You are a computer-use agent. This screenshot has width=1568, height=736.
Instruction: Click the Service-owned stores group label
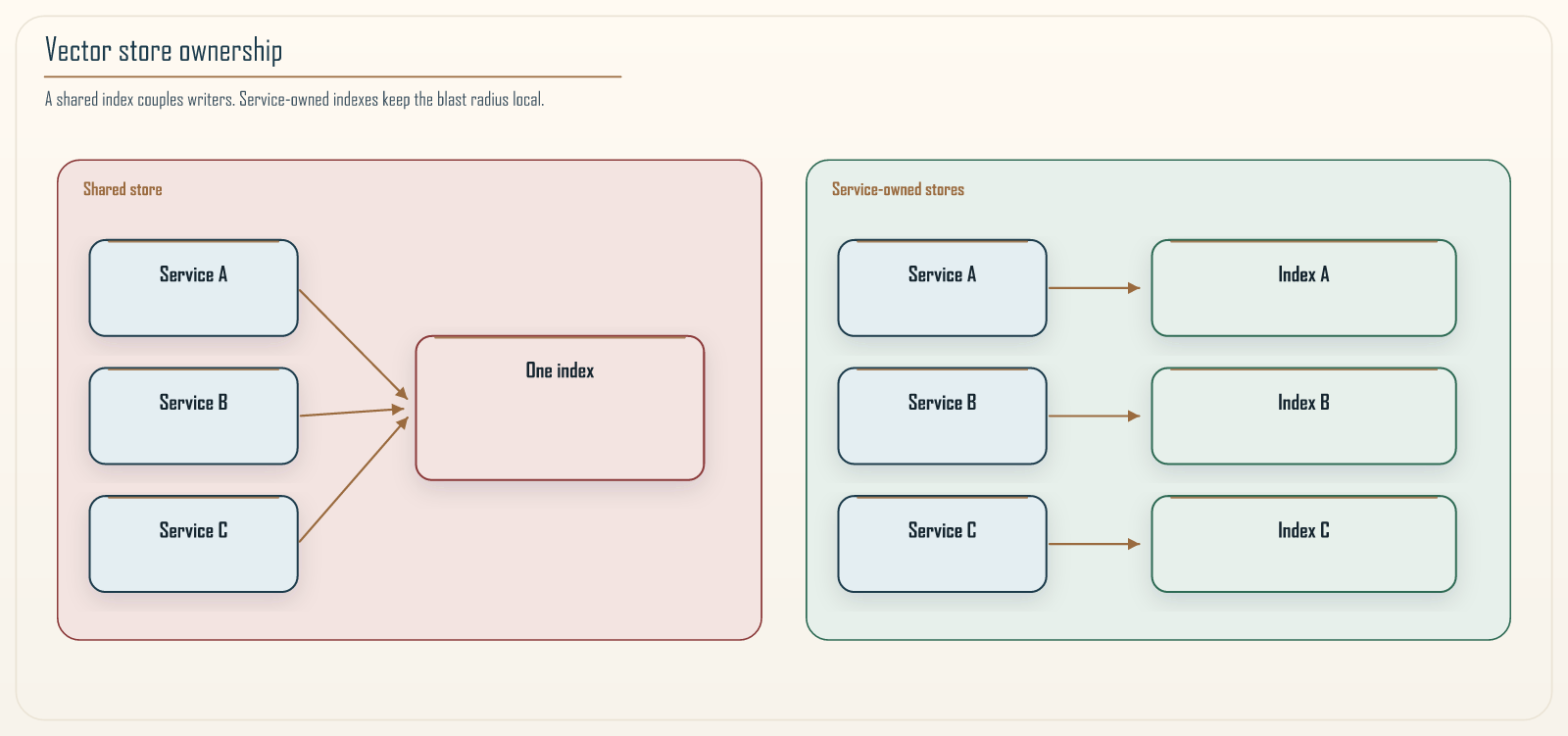pyautogui.click(x=898, y=189)
